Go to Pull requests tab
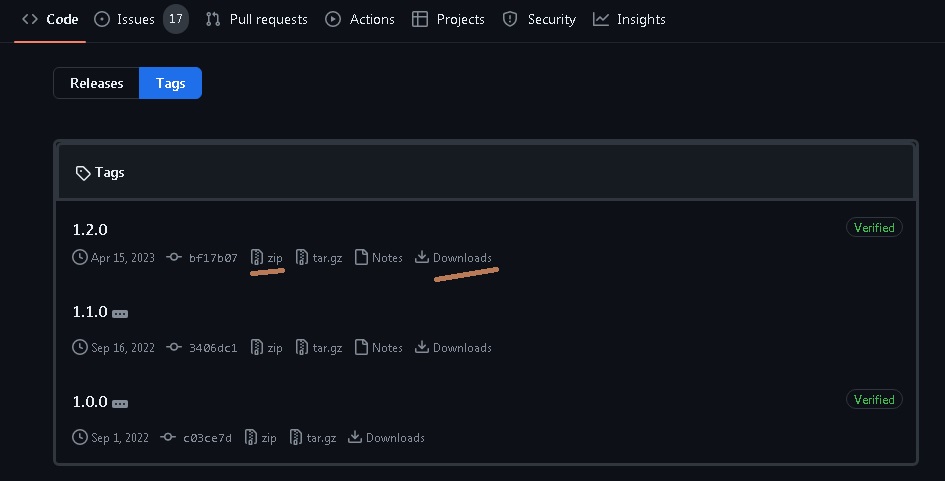This screenshot has width=945, height=481. pyautogui.click(x=256, y=19)
